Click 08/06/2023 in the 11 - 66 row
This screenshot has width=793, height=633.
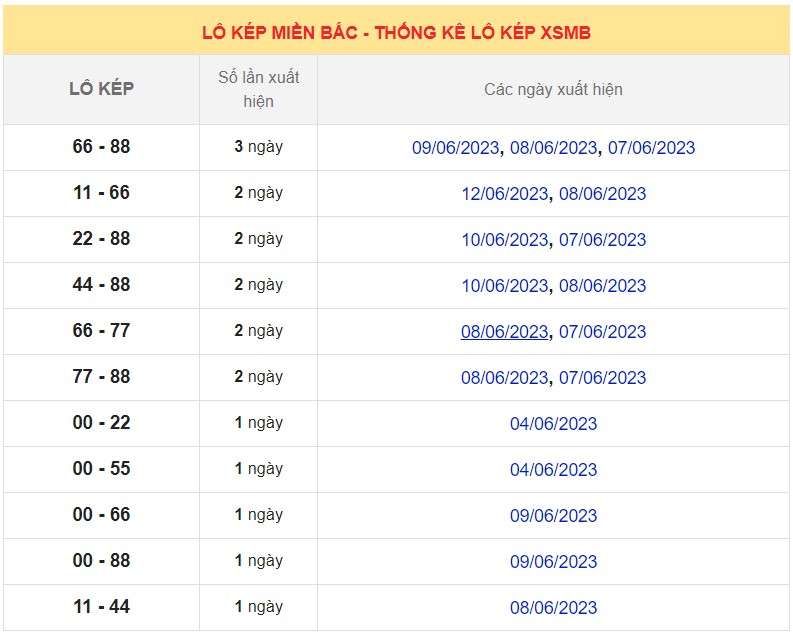click(x=602, y=194)
